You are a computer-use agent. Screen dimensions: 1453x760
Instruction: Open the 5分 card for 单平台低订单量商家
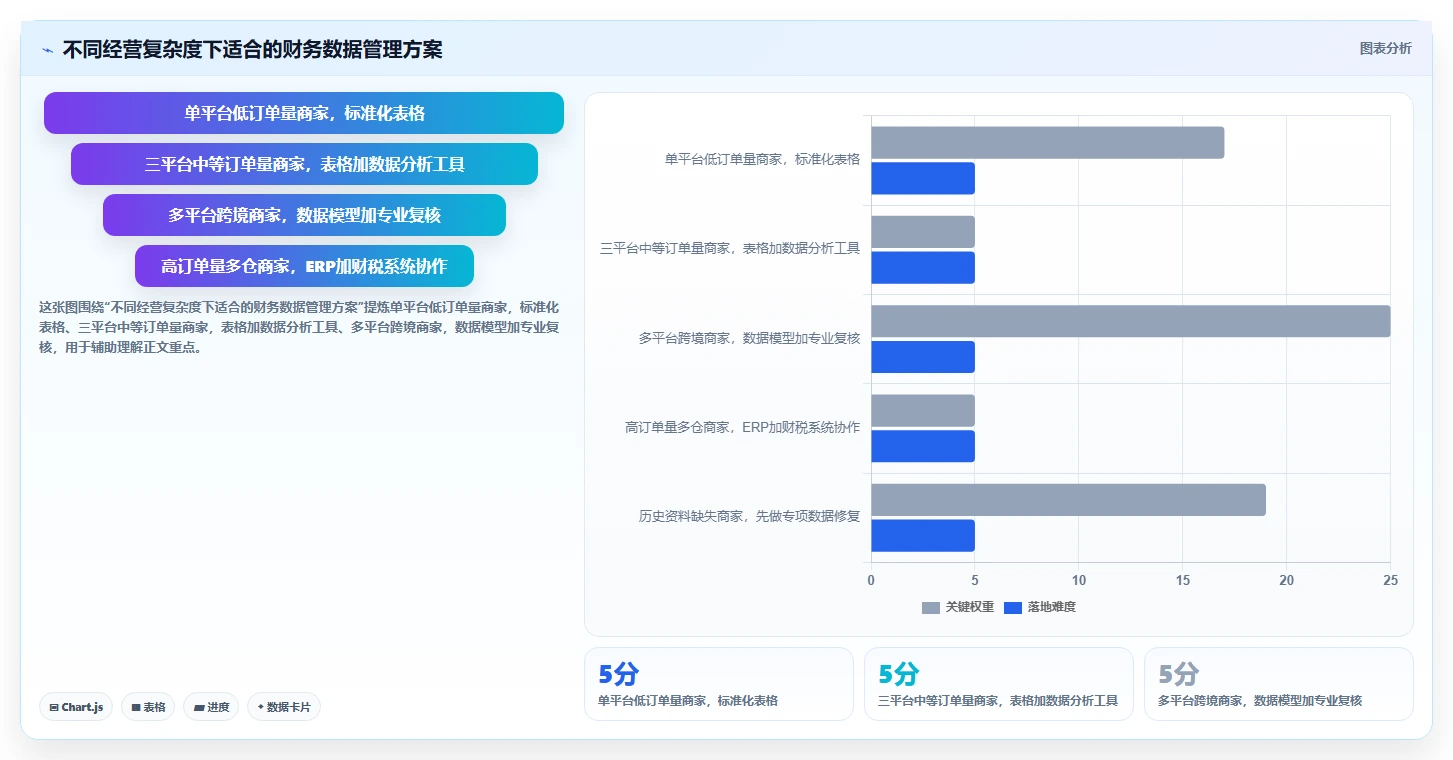point(719,684)
